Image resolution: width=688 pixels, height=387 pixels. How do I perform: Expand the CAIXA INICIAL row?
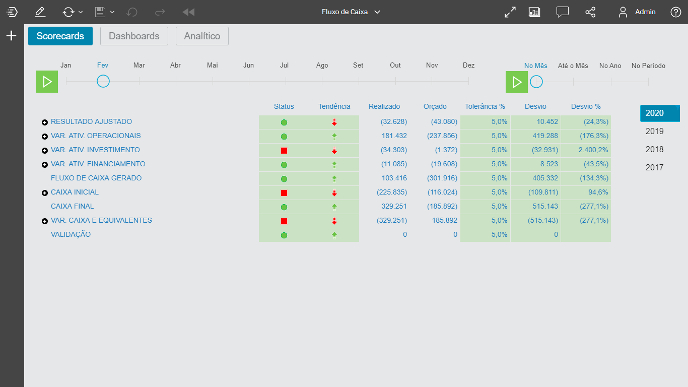point(45,193)
